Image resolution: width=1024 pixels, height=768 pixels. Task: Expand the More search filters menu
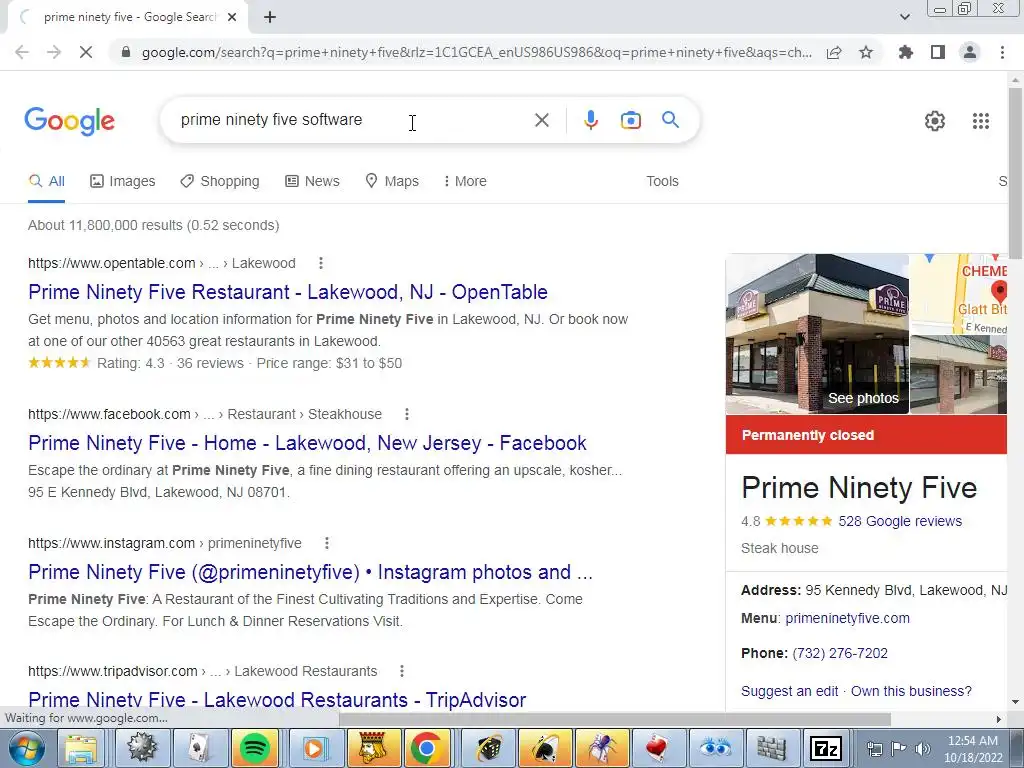[x=465, y=181]
